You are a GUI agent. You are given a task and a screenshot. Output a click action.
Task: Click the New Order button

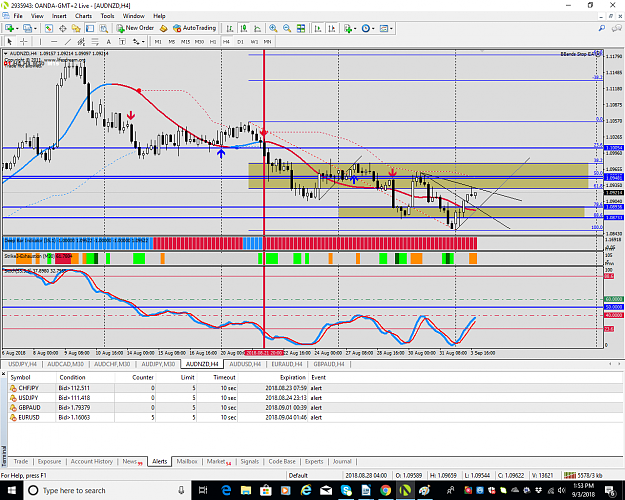tap(135, 28)
